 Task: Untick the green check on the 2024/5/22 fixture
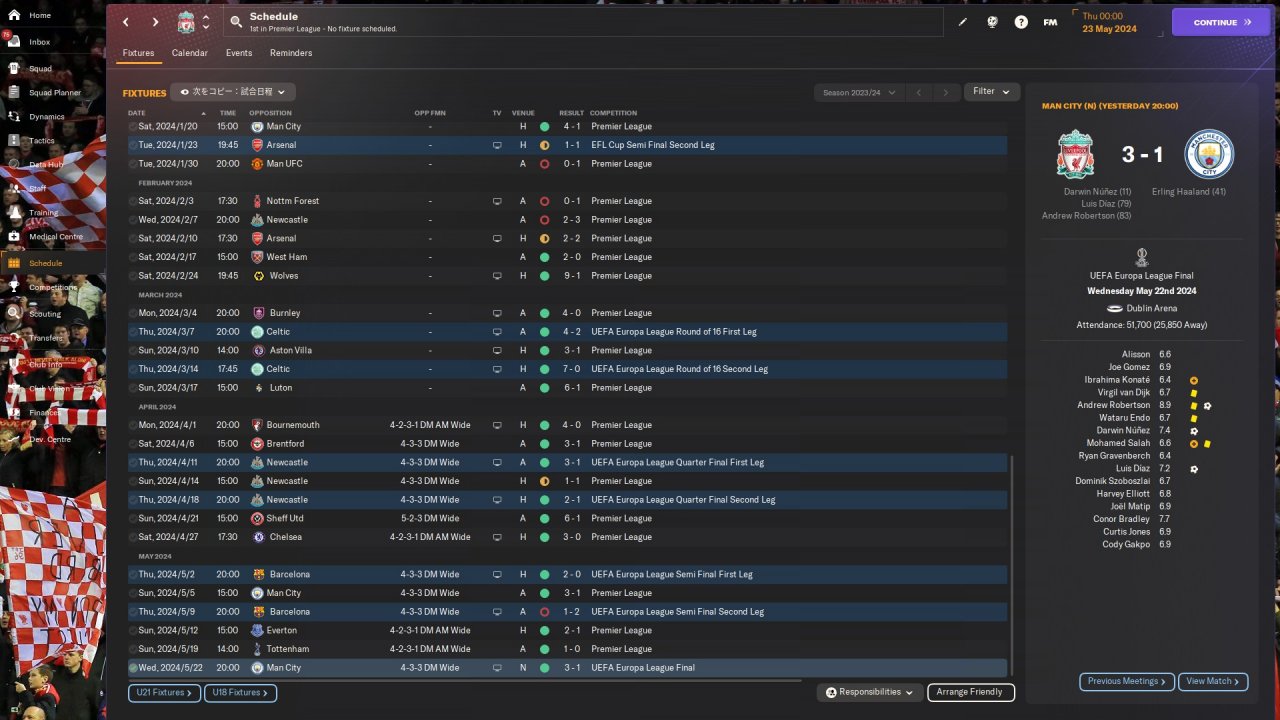coord(133,668)
